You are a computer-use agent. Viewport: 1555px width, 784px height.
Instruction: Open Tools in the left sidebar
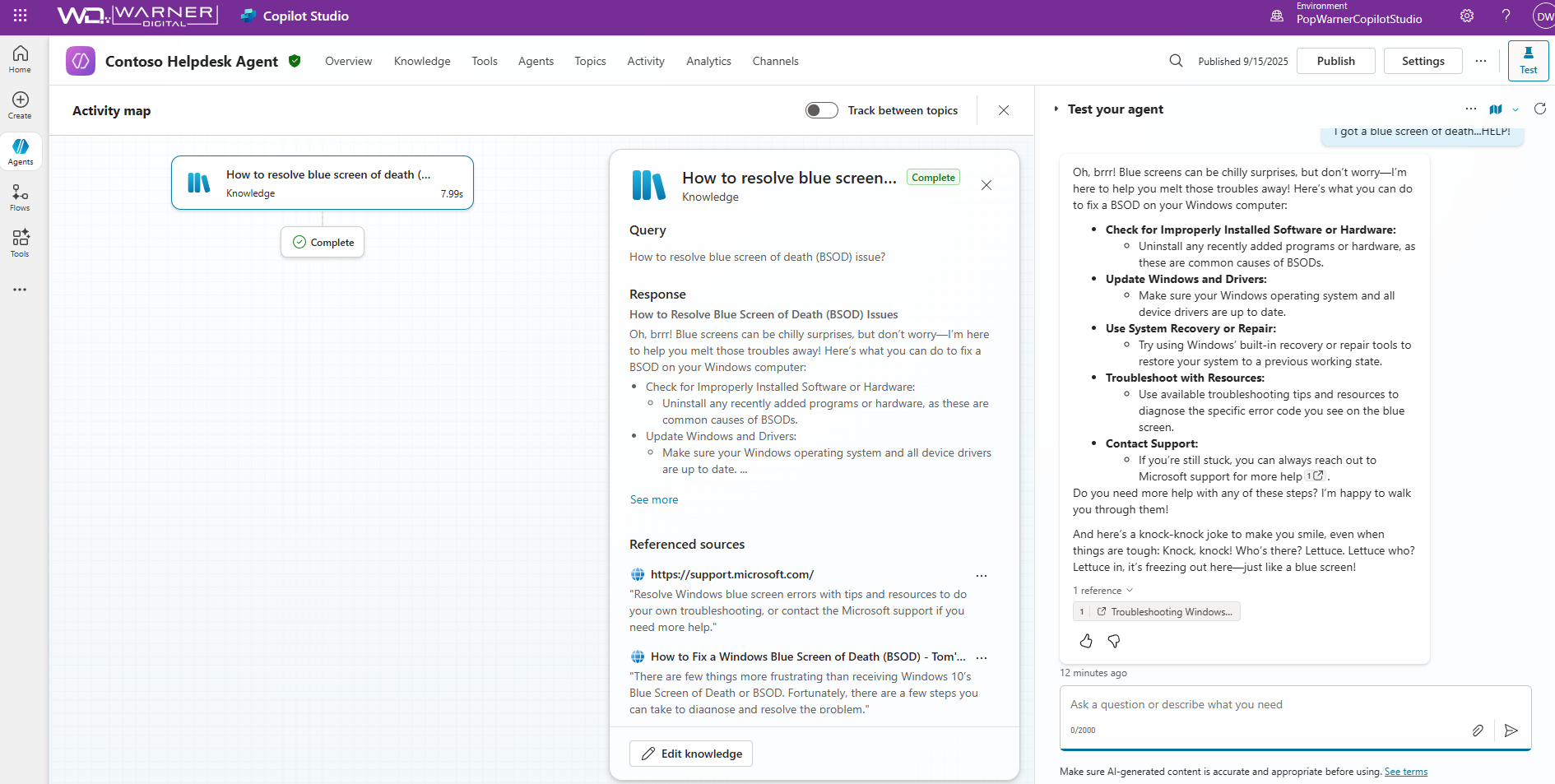[x=21, y=244]
